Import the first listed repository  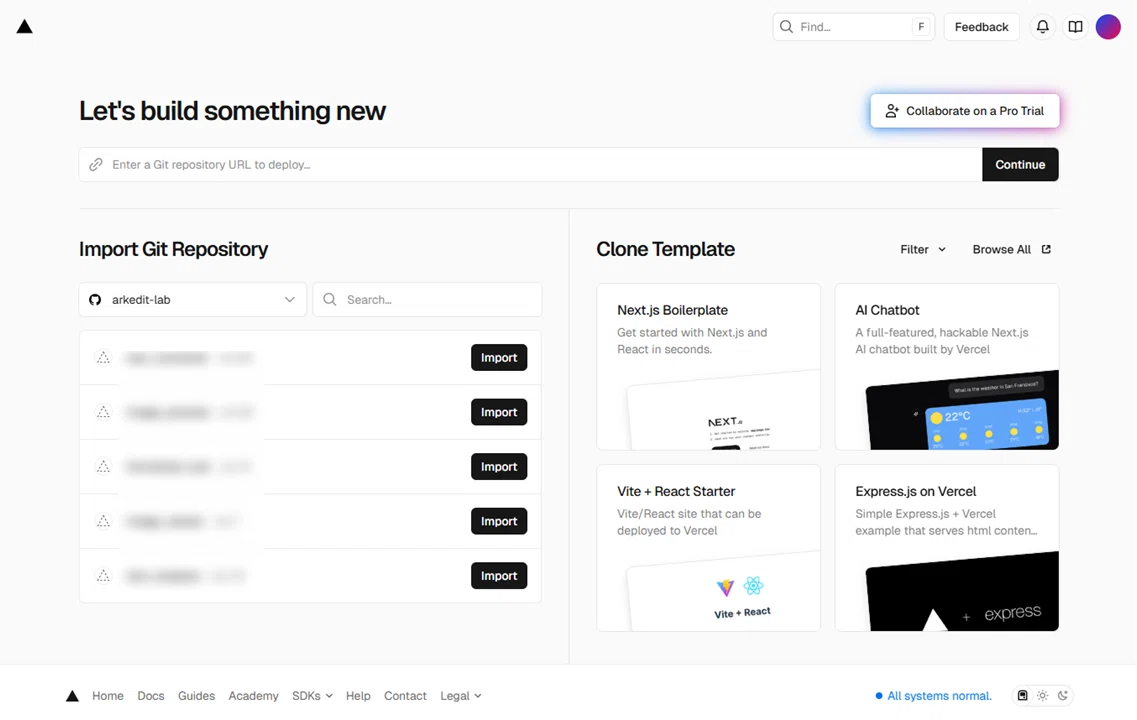[x=499, y=357]
